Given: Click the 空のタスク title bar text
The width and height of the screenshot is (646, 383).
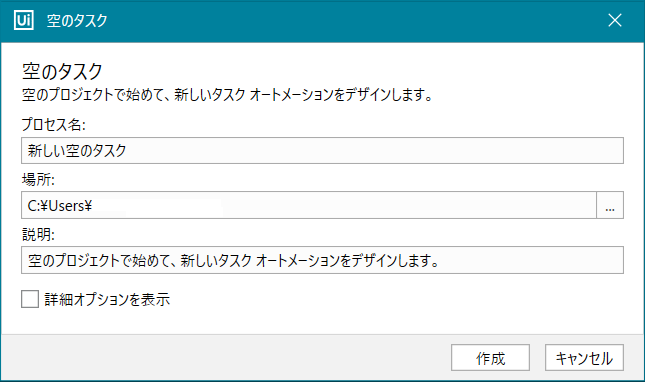Looking at the screenshot, I should pyautogui.click(x=77, y=20).
